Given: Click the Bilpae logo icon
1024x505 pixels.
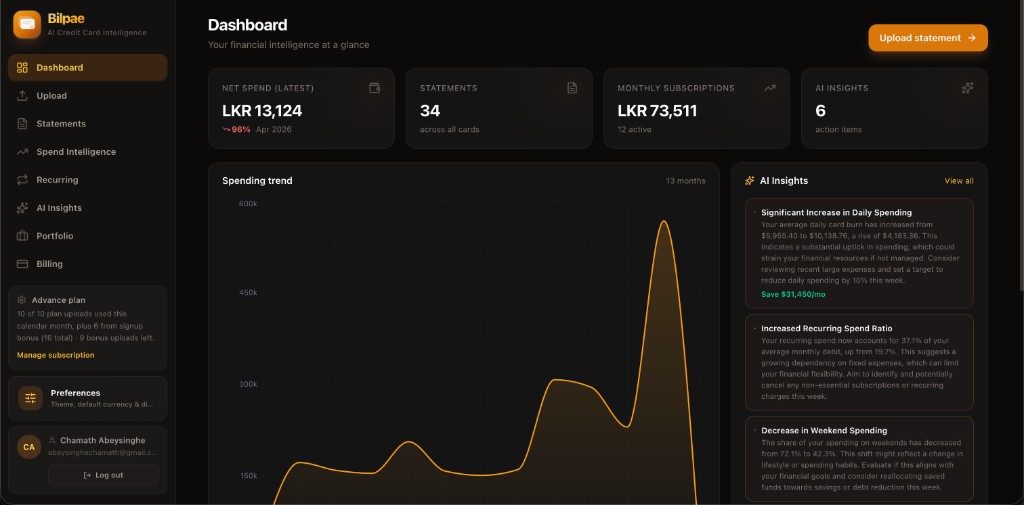Looking at the screenshot, I should tap(27, 24).
